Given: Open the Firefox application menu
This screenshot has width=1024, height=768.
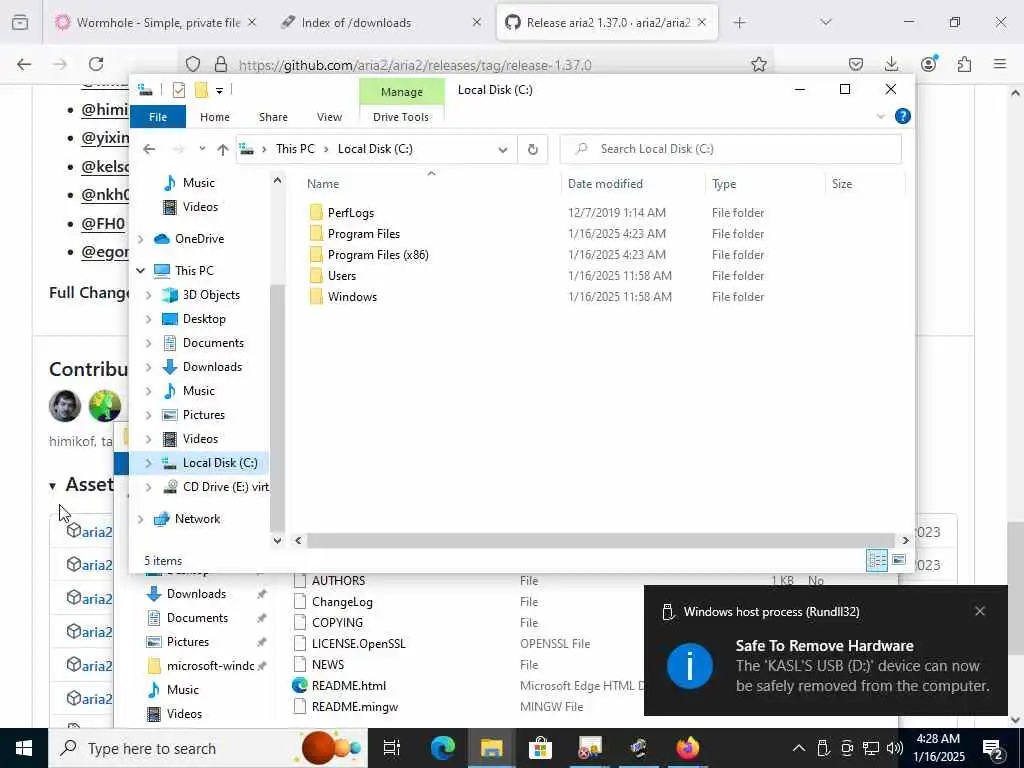Looking at the screenshot, I should (1000, 64).
